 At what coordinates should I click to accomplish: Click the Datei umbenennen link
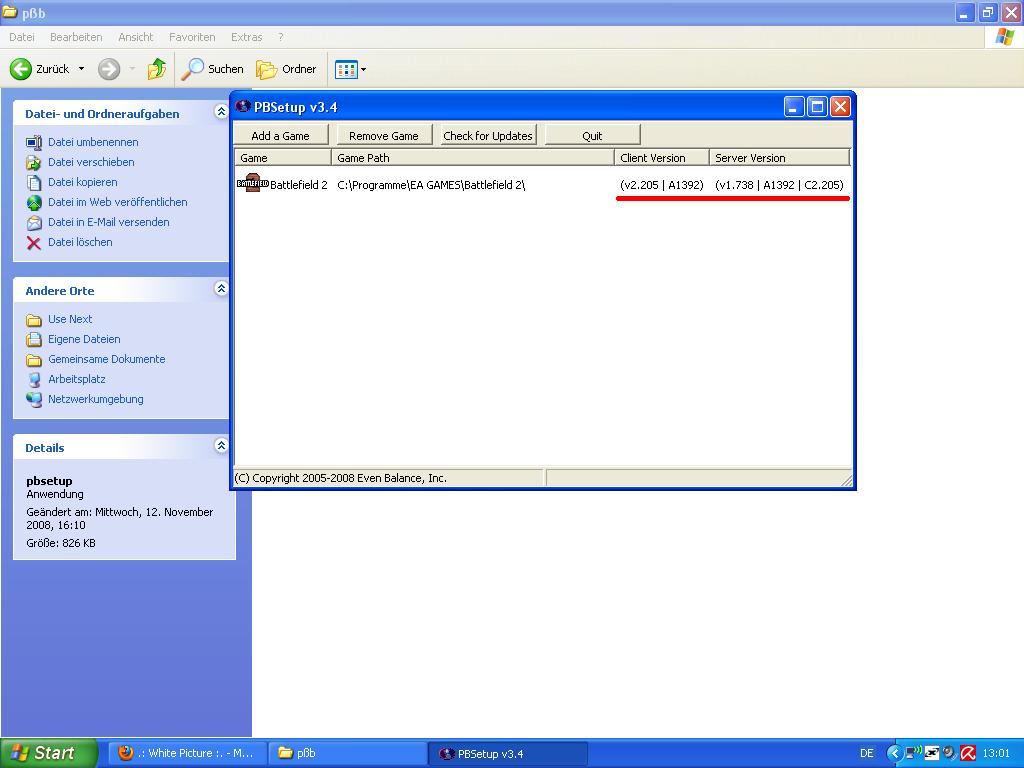(93, 142)
